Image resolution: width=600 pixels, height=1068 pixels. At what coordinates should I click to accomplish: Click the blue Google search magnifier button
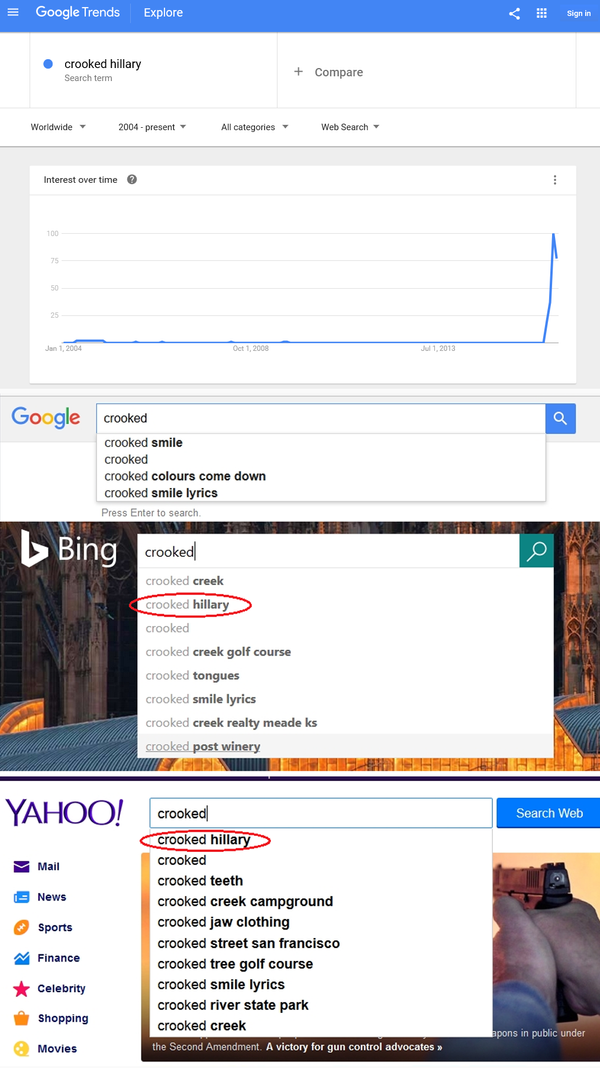pos(560,418)
